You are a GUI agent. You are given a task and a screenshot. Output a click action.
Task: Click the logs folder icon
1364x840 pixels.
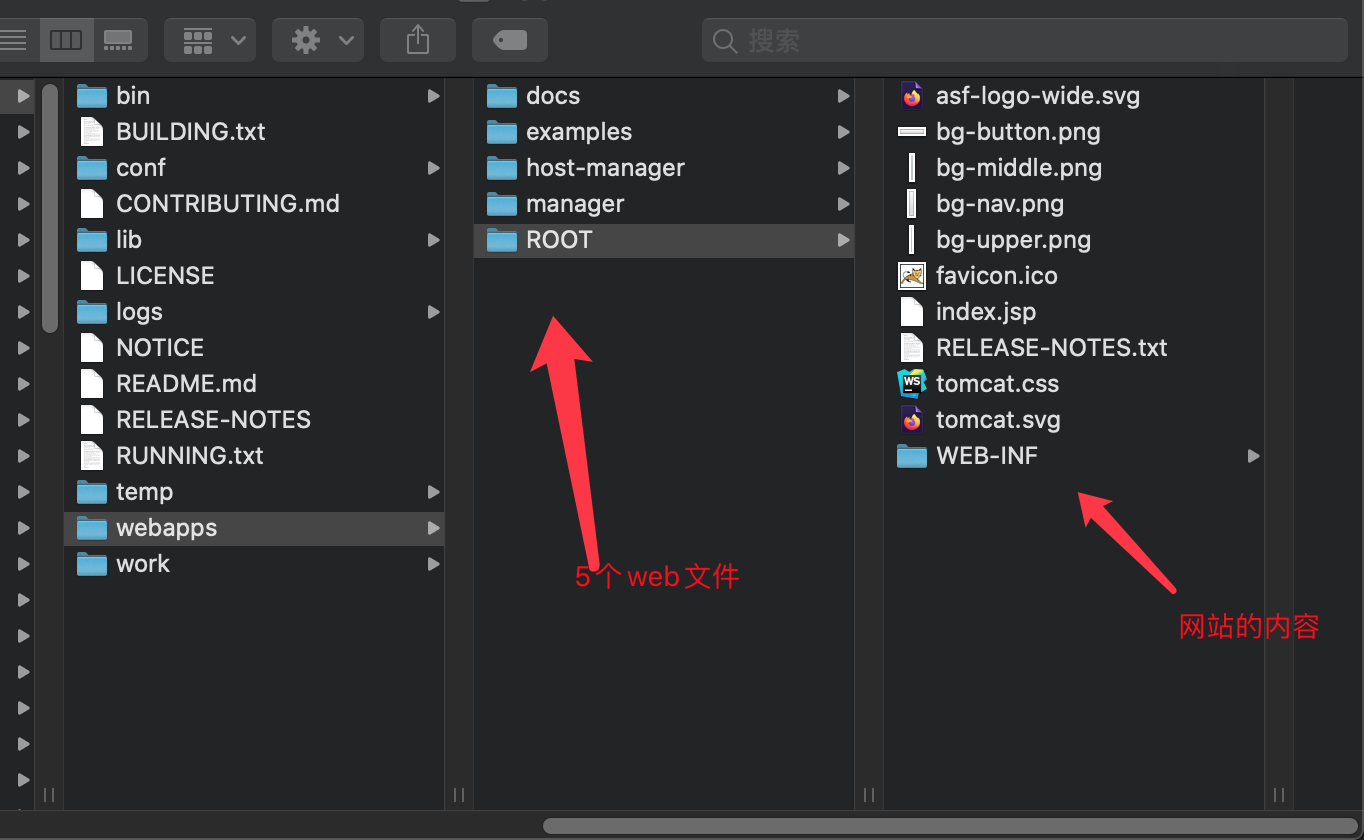point(92,312)
